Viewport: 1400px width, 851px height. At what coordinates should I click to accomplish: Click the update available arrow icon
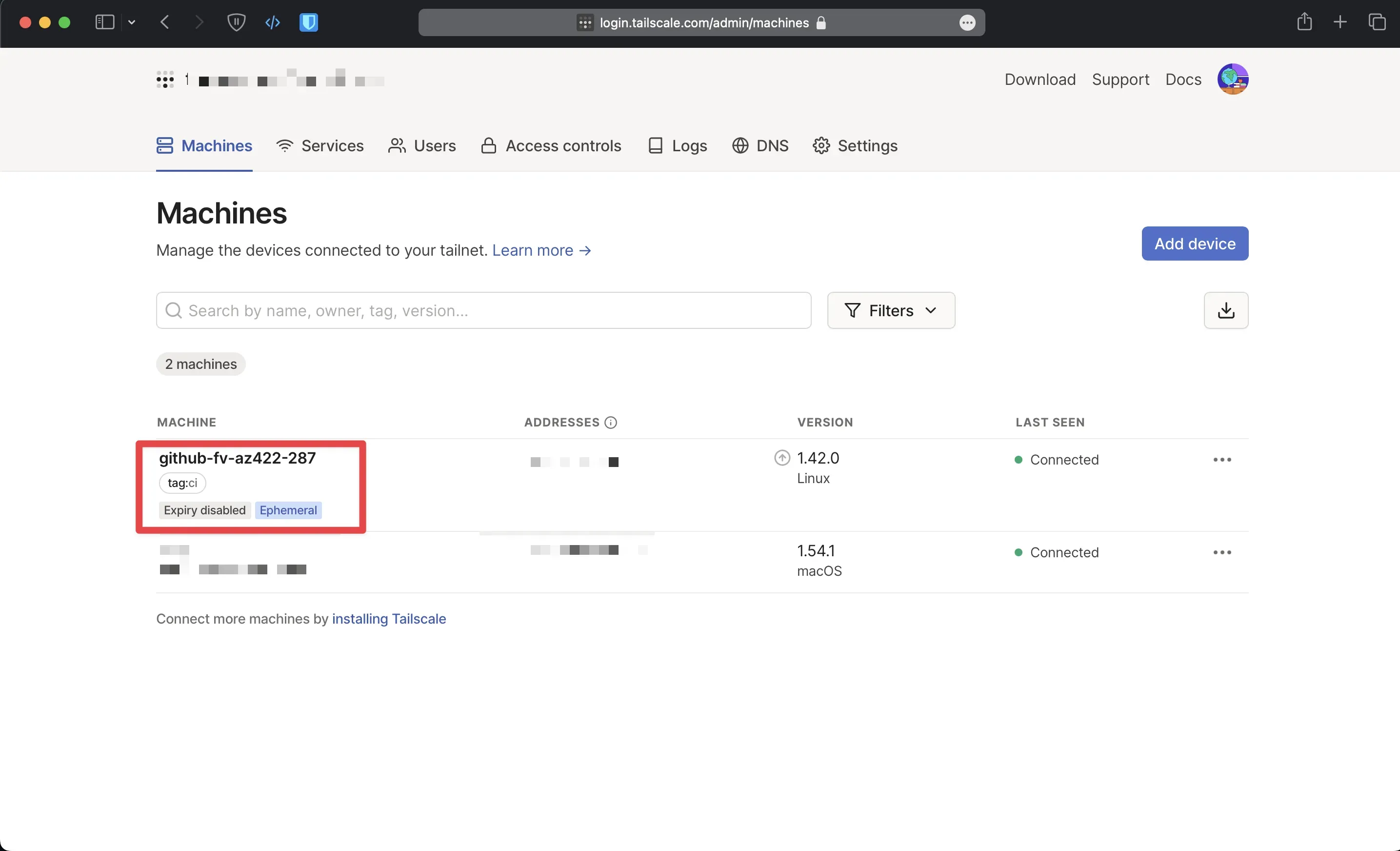tap(782, 458)
